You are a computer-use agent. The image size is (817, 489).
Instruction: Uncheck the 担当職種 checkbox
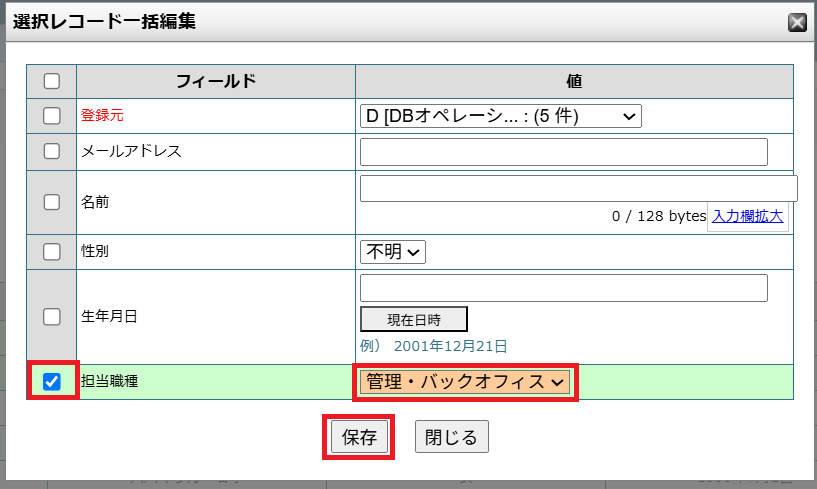pos(52,381)
